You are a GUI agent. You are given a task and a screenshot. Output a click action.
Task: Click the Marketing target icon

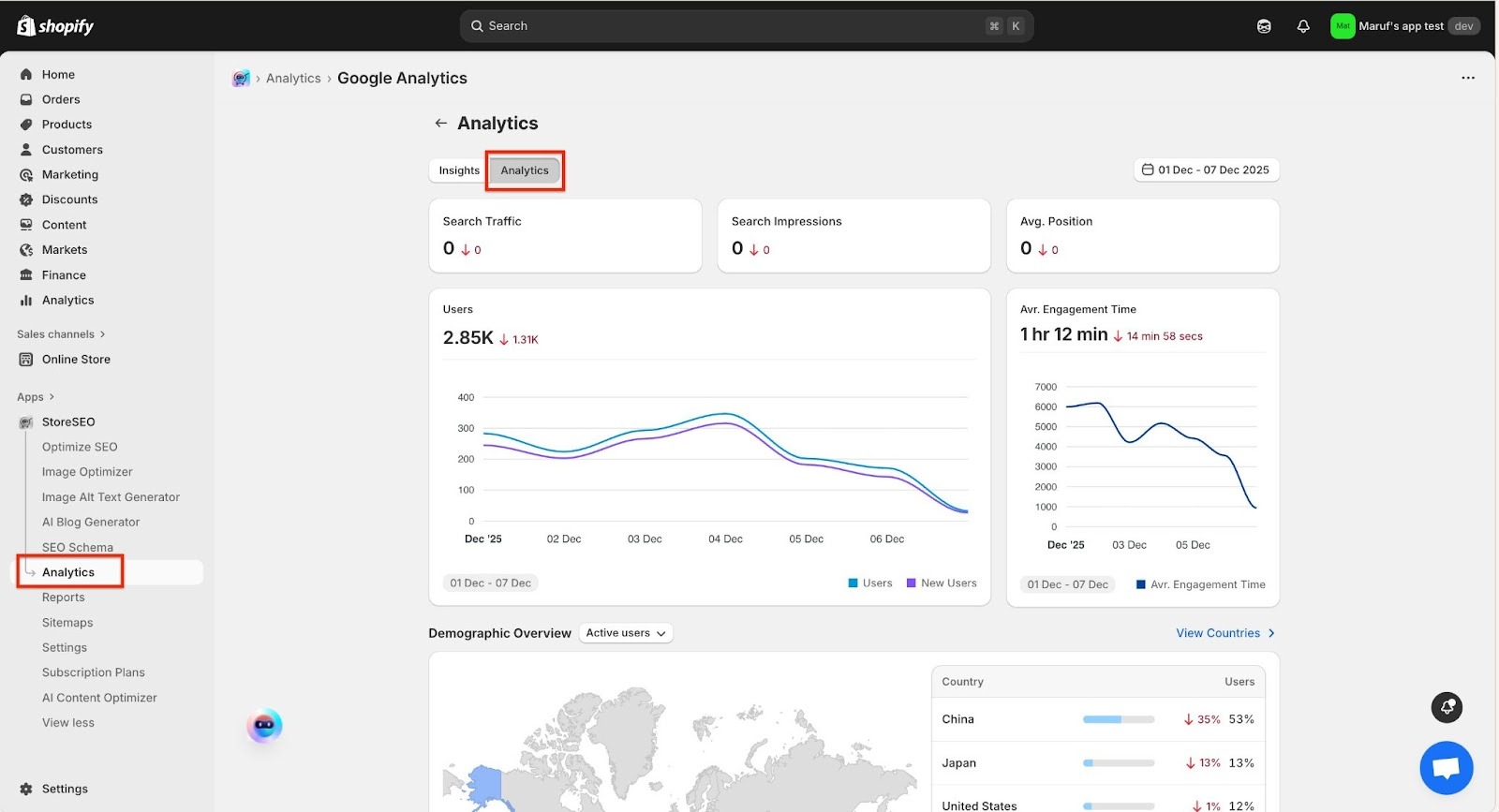[x=26, y=174]
